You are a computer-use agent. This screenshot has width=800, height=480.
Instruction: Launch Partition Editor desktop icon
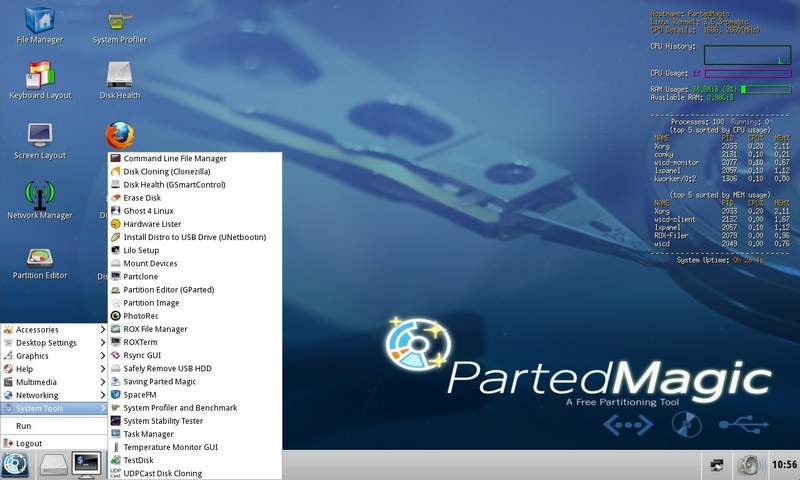pos(40,263)
